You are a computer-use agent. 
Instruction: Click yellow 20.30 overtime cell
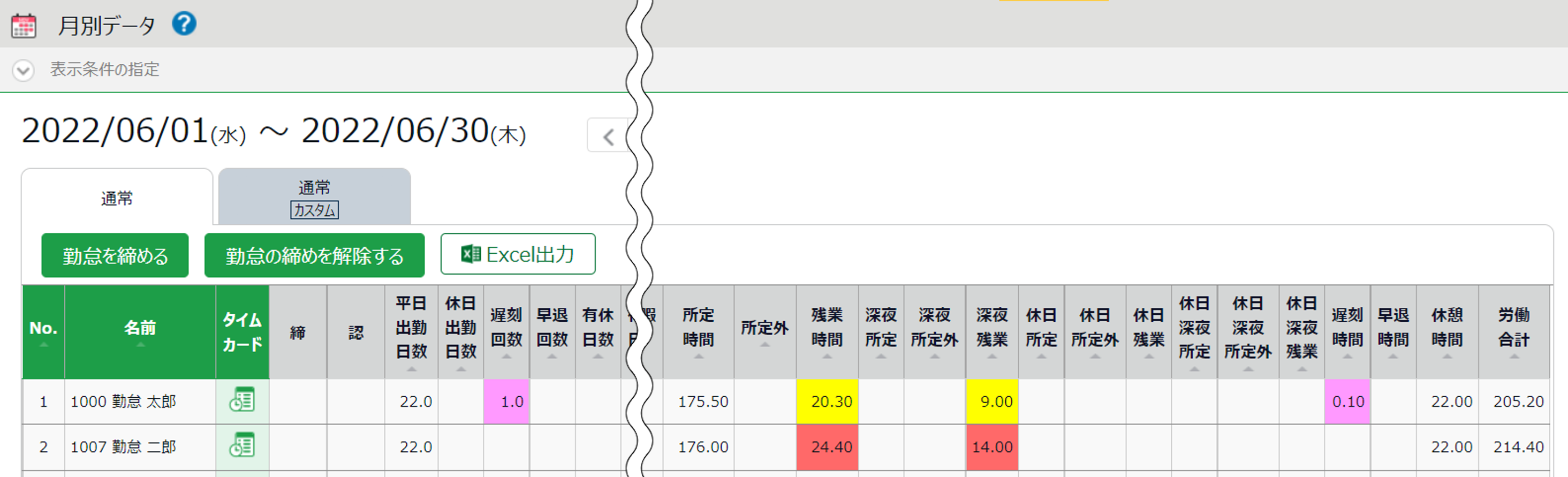click(827, 402)
